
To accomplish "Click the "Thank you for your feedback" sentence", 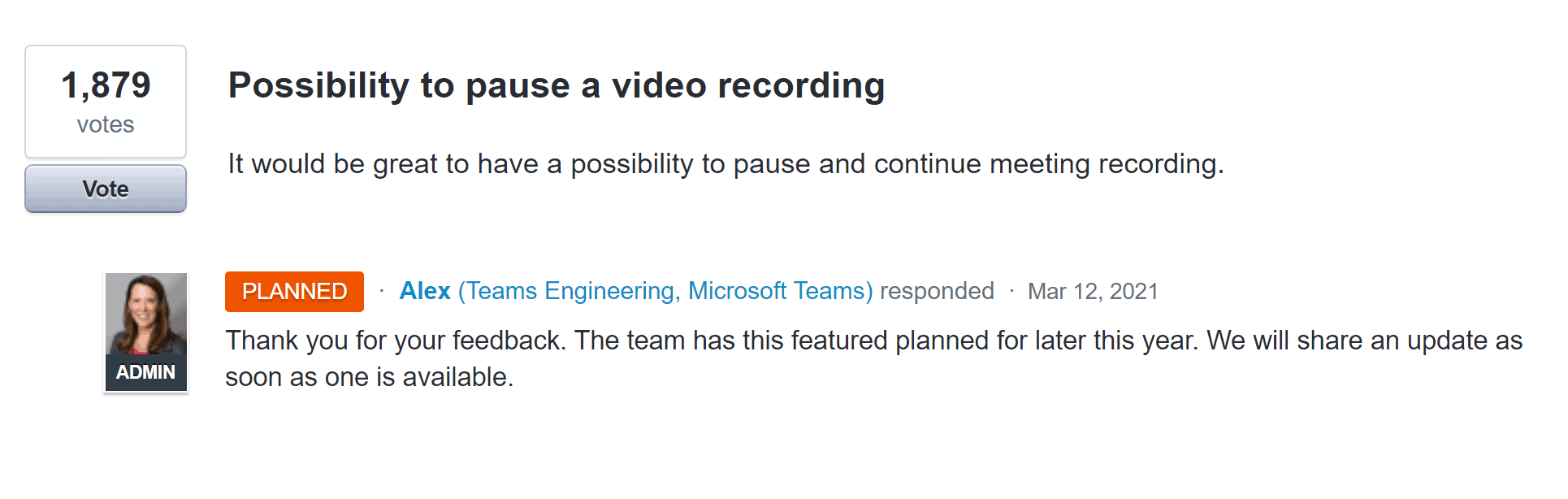I will [396, 340].
